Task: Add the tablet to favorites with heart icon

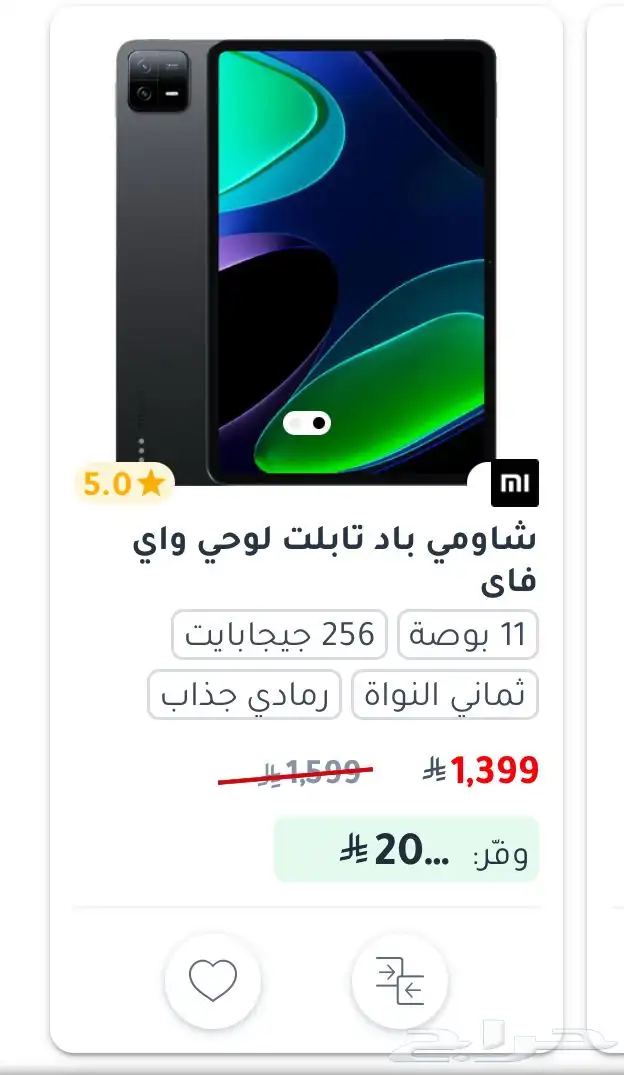Action: (x=213, y=981)
